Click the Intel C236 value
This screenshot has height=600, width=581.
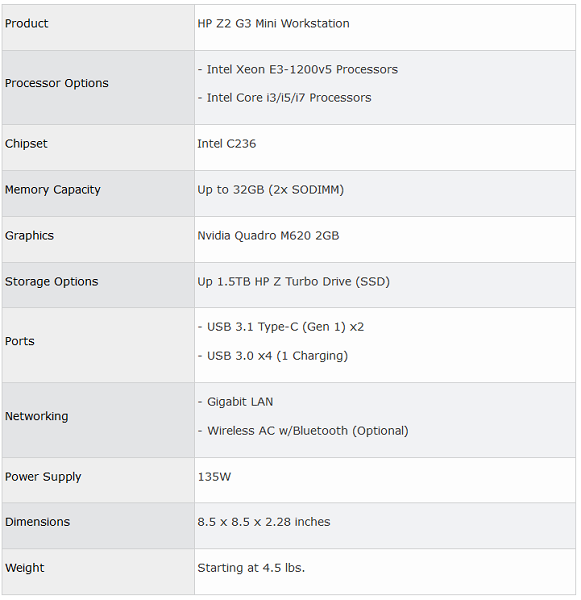coord(227,143)
